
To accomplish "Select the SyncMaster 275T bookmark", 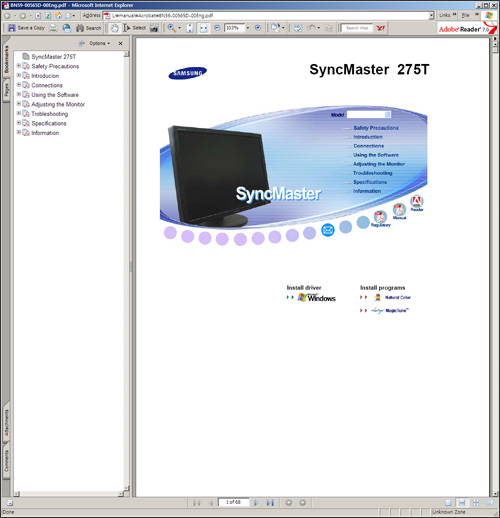I will tap(53, 57).
